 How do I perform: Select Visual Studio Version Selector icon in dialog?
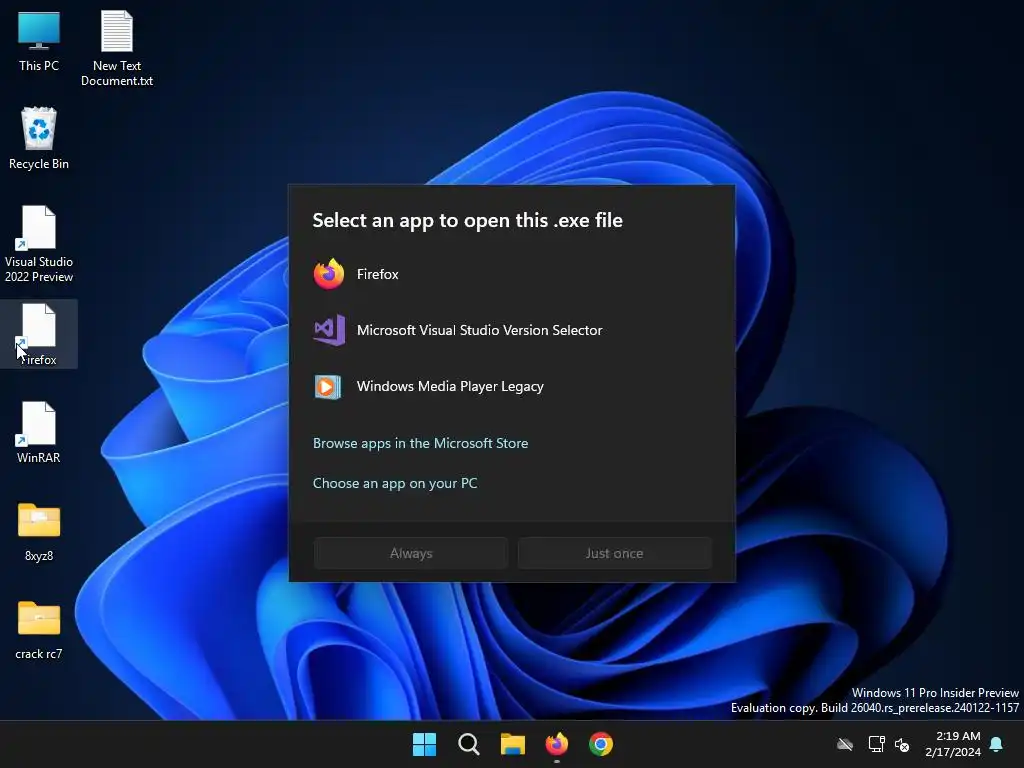click(329, 330)
